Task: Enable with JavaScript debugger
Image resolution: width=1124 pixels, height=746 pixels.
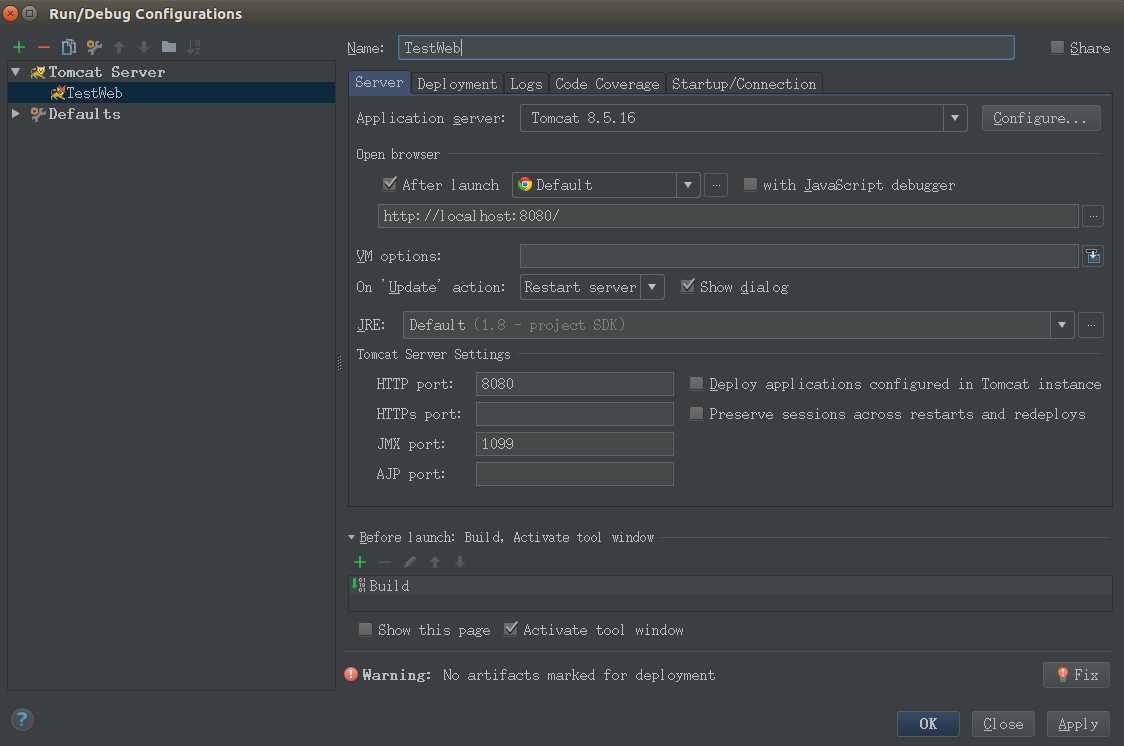Action: 750,184
